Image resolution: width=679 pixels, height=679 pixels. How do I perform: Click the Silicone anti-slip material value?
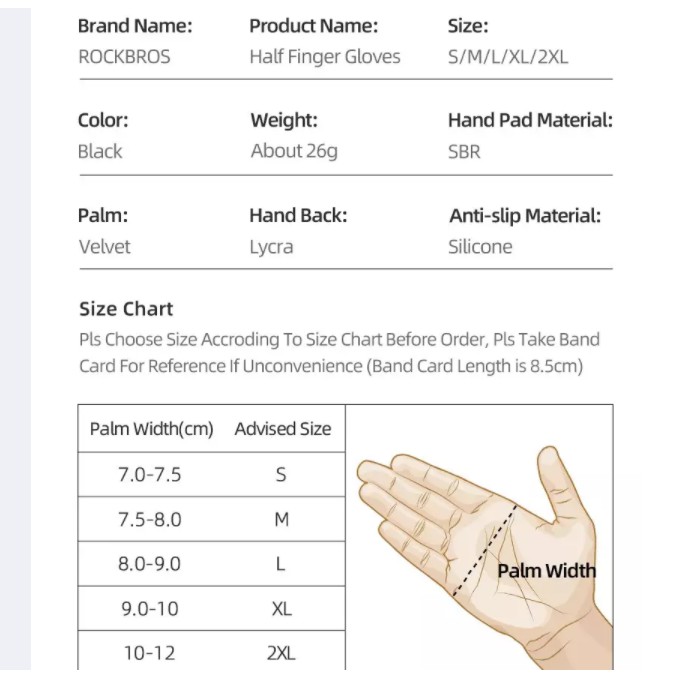pyautogui.click(x=480, y=247)
